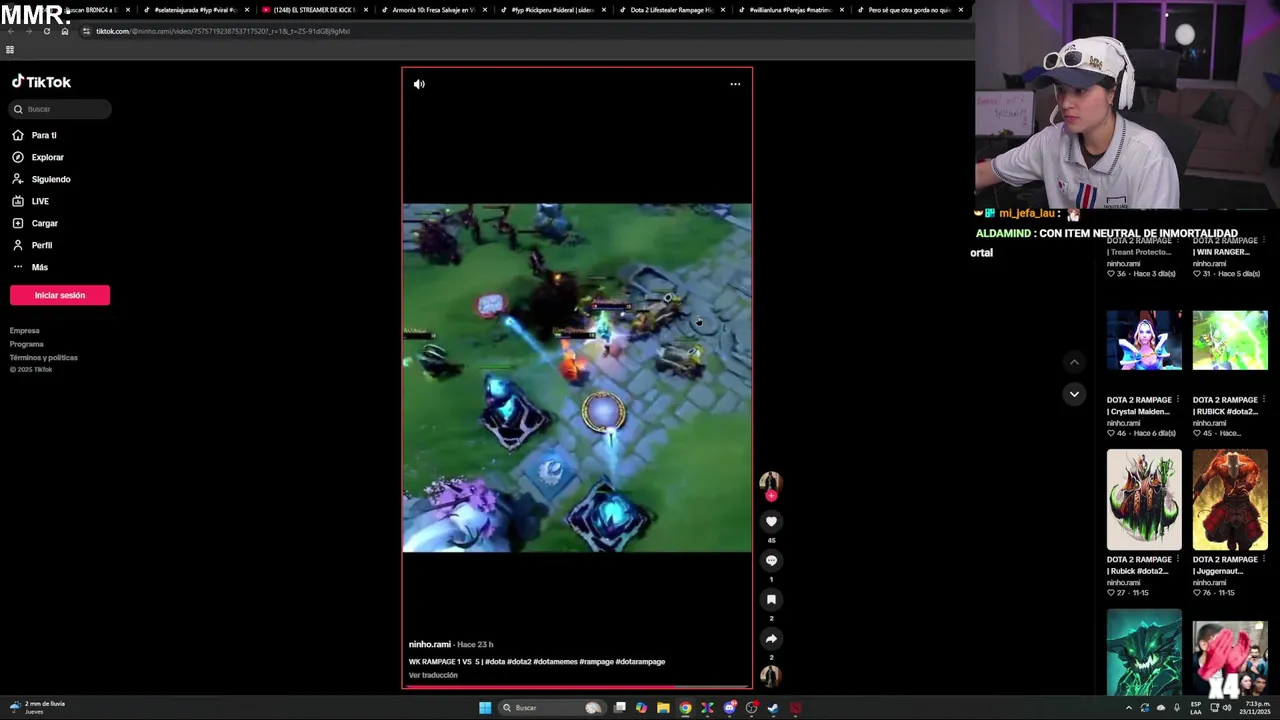Go to previous video with the up chevron
The image size is (1280, 720).
coord(1074,362)
